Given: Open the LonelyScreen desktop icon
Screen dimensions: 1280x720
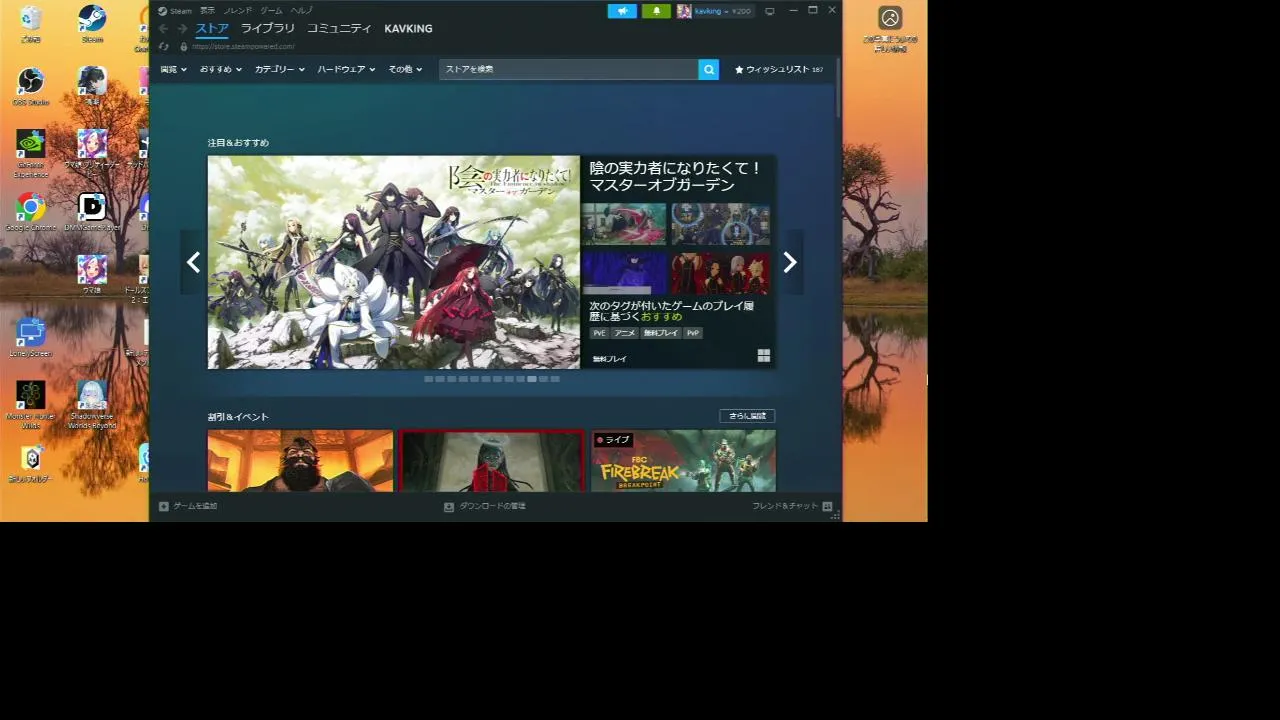Looking at the screenshot, I should (30, 338).
